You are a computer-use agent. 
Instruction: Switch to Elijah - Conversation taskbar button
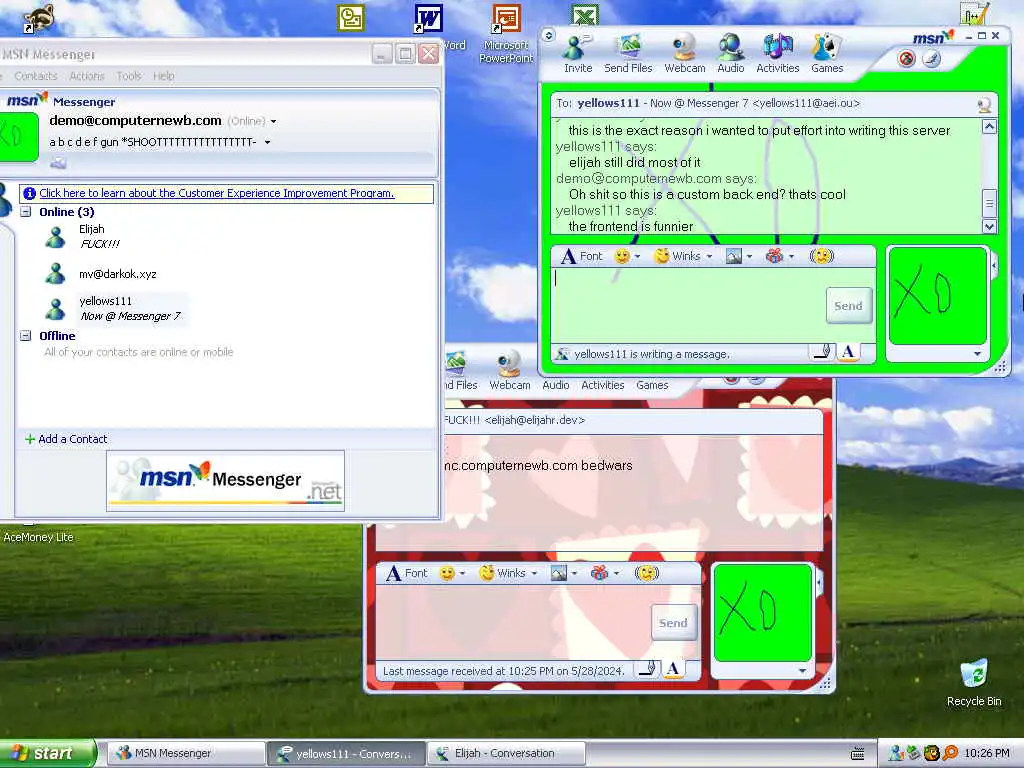tap(505, 753)
